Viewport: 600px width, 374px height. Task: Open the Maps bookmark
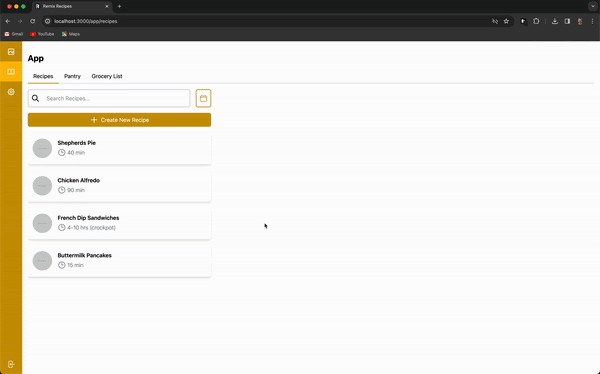tap(71, 34)
